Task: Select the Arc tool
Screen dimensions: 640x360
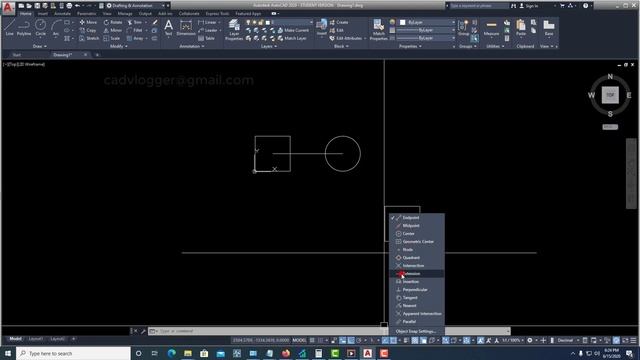Action: [x=56, y=28]
